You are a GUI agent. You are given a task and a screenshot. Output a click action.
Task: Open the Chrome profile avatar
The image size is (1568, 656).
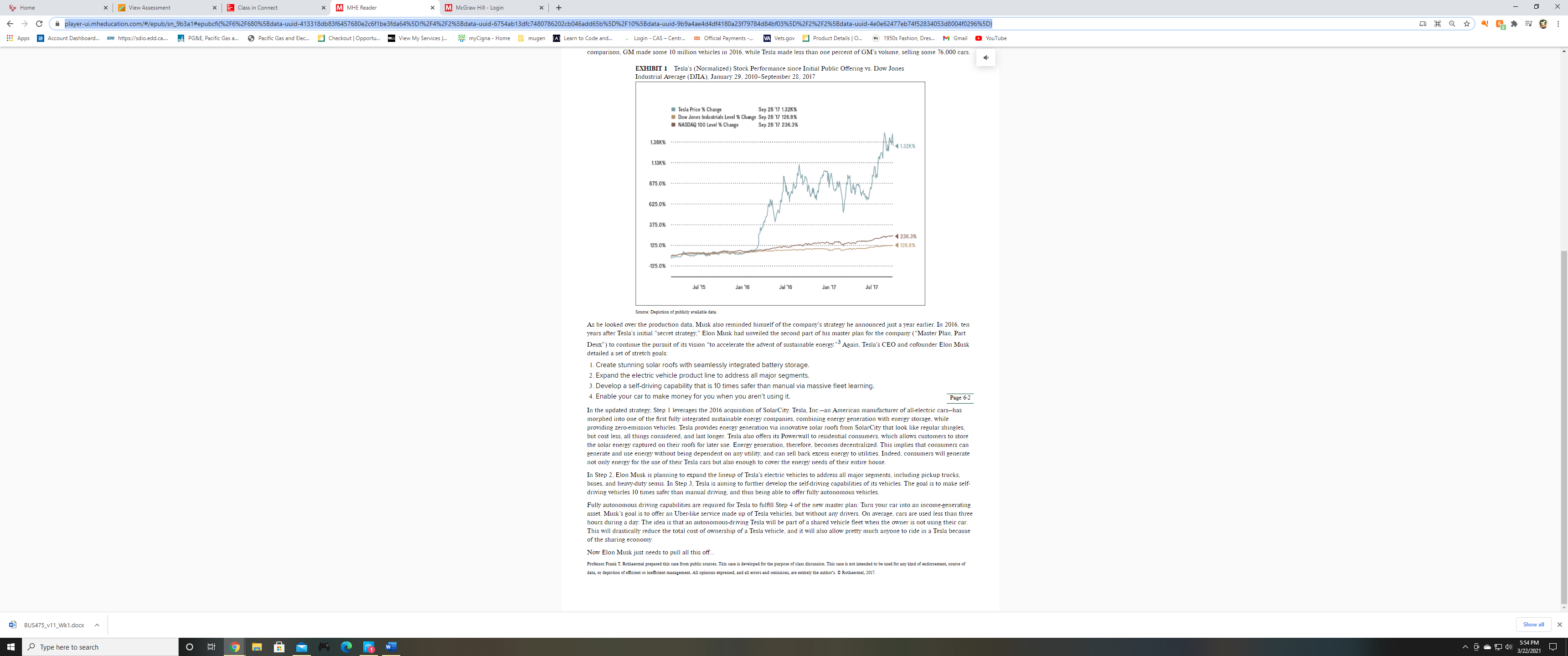point(1543,24)
